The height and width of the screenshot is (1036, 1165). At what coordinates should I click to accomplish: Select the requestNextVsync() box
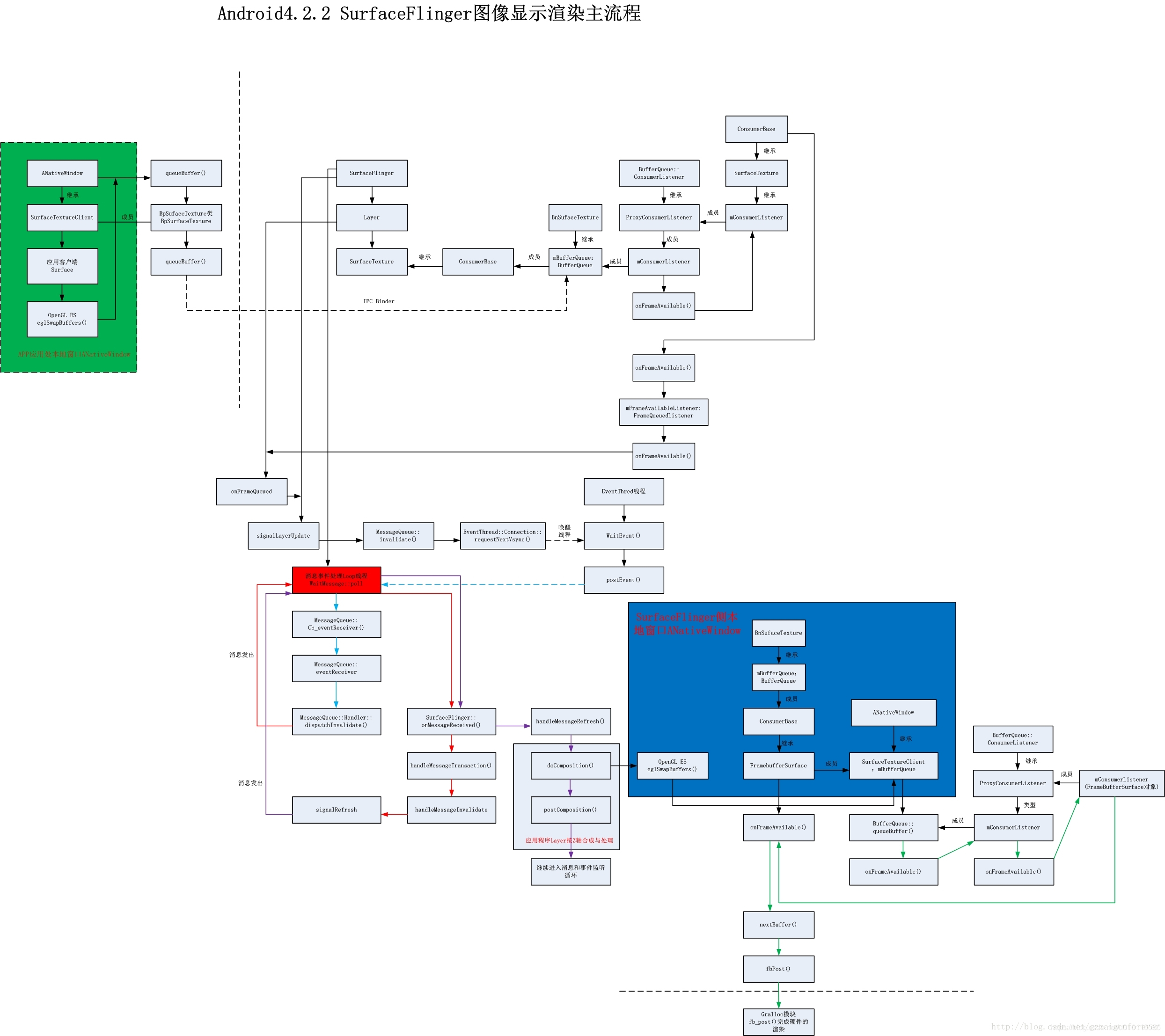tap(502, 536)
